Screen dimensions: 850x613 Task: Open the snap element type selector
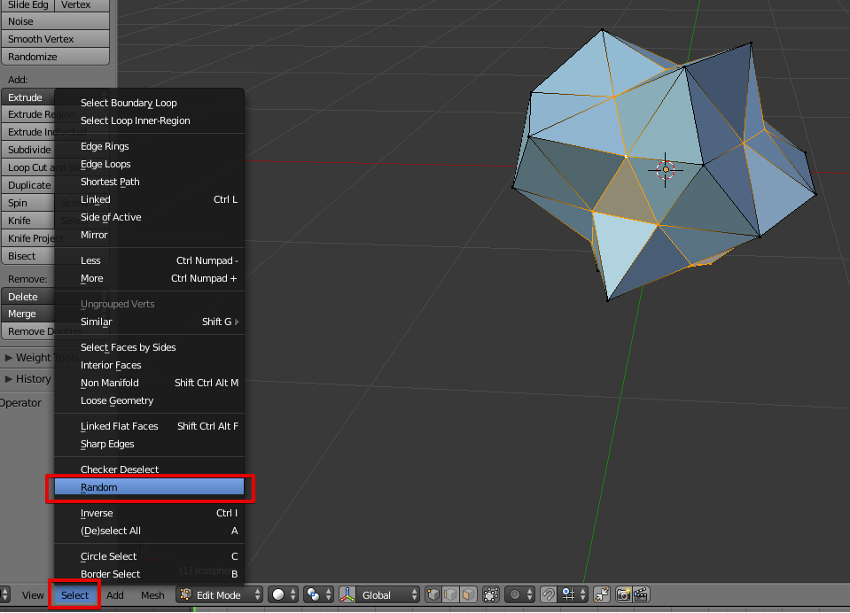573,595
